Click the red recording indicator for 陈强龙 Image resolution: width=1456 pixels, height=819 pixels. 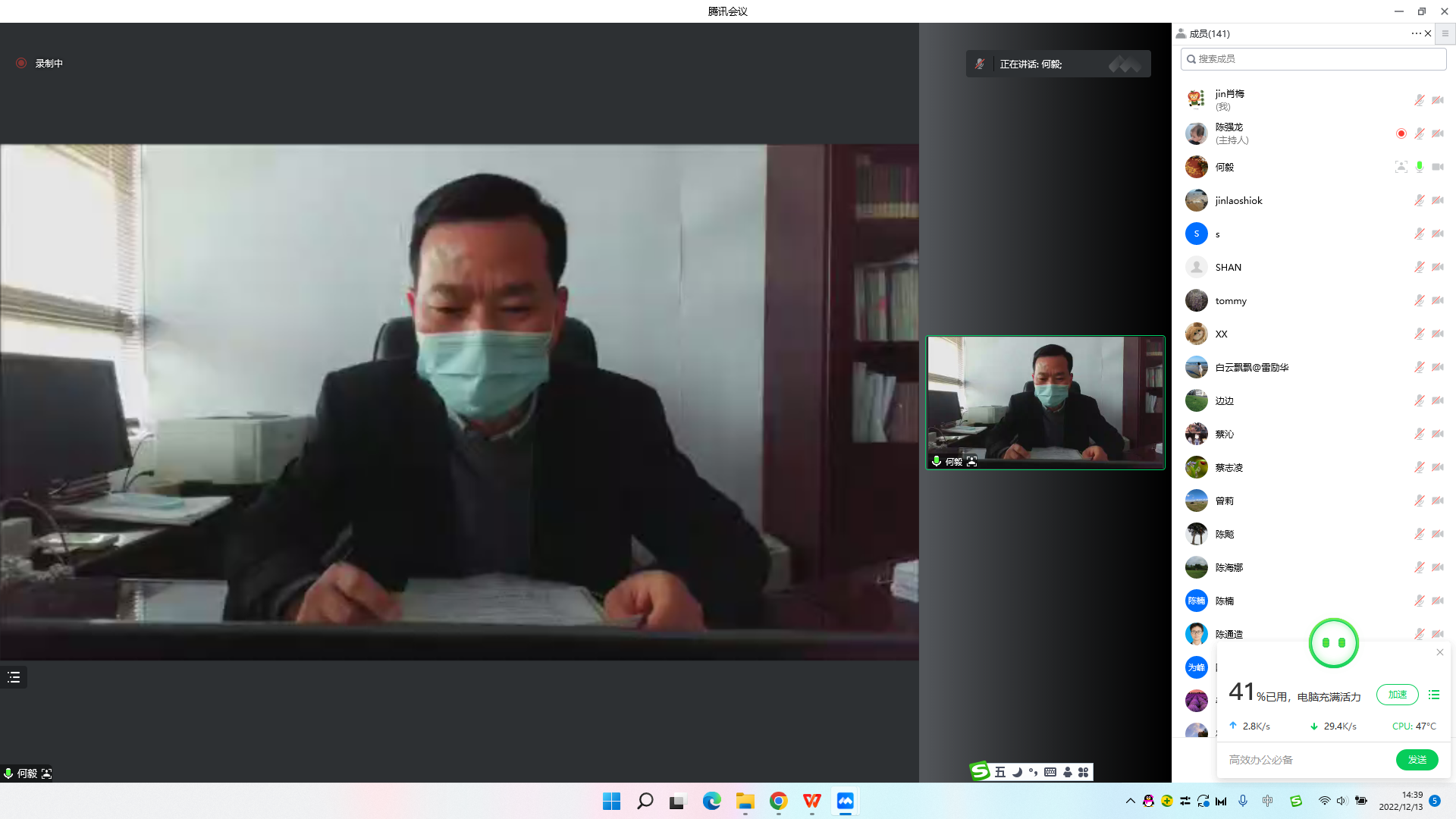1401,133
